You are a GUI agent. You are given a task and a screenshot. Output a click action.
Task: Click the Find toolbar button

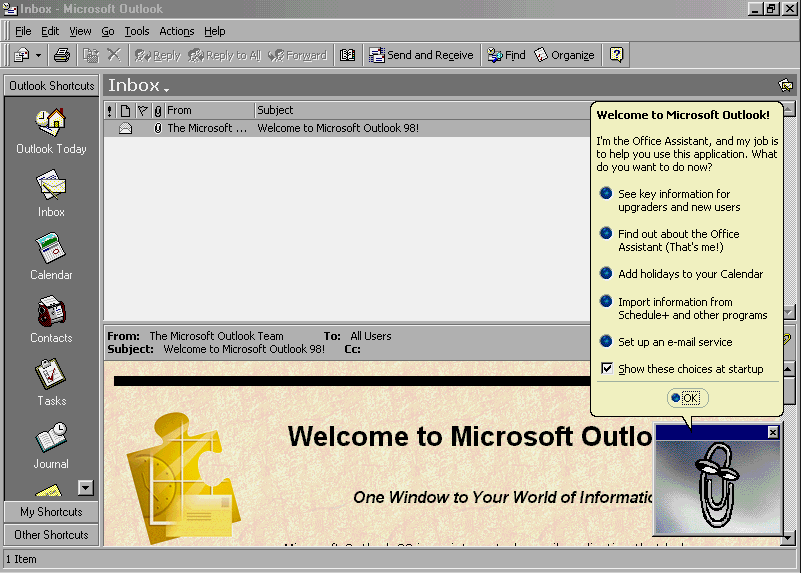[x=506, y=55]
